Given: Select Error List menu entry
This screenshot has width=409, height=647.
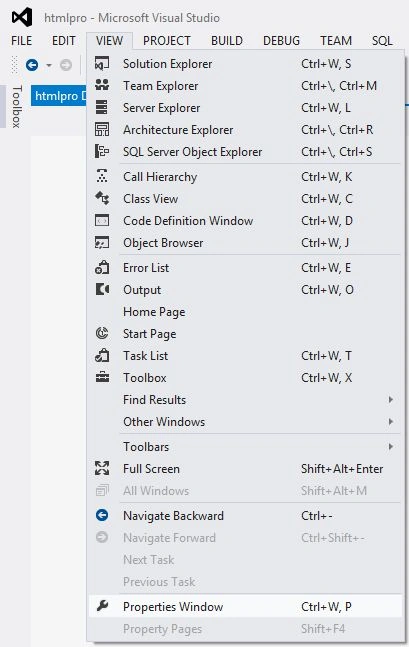Looking at the screenshot, I should point(245,267).
